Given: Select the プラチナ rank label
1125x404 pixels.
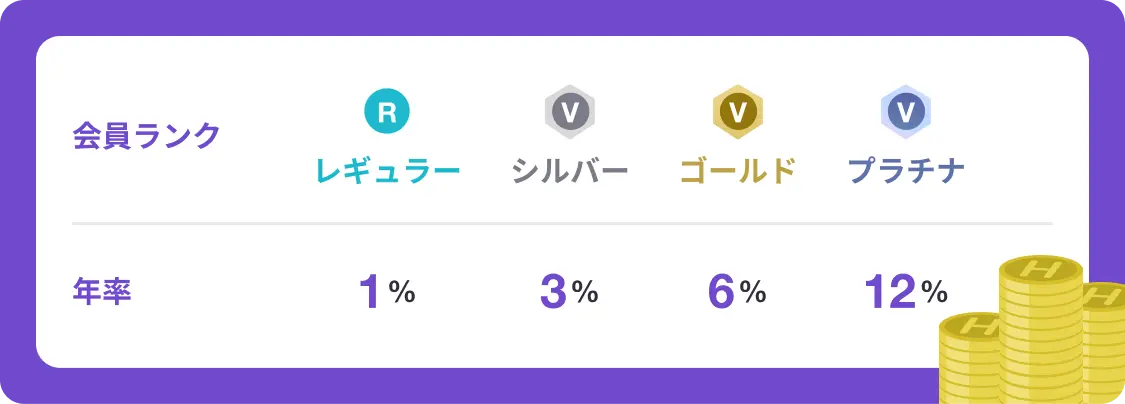Looking at the screenshot, I should 905,172.
